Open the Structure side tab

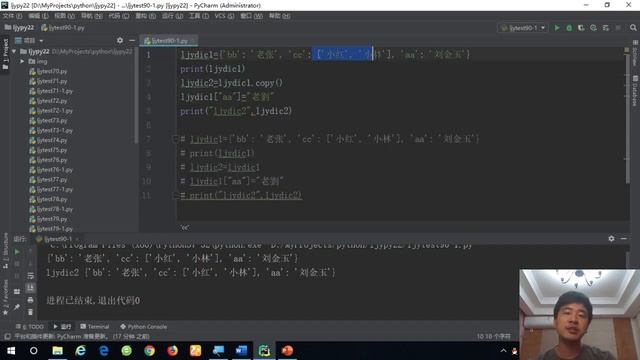5,250
